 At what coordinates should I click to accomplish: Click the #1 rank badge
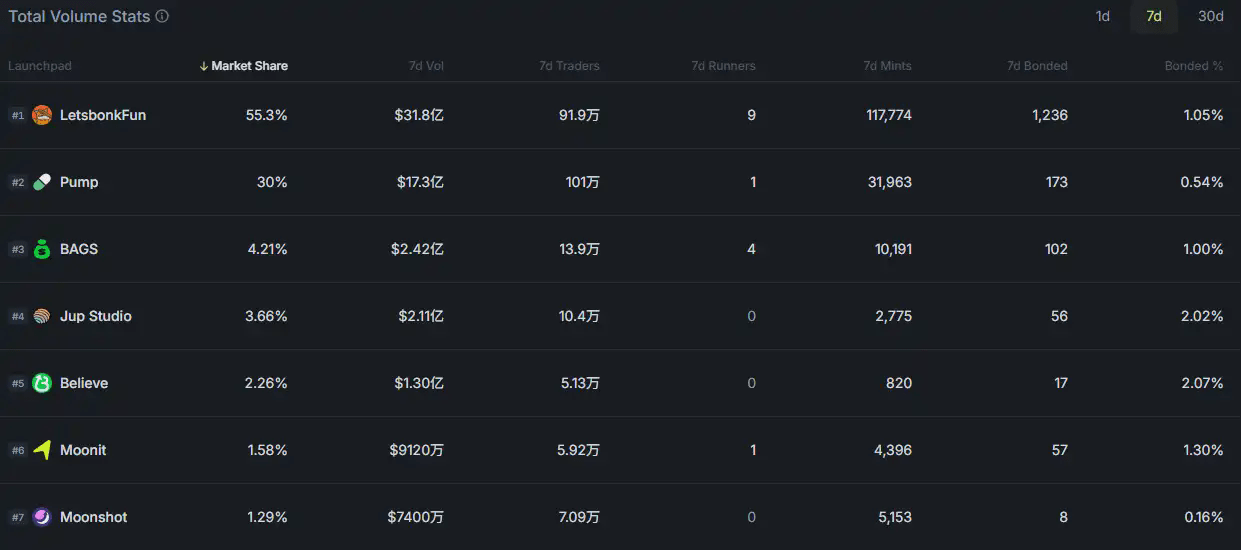pyautogui.click(x=18, y=115)
